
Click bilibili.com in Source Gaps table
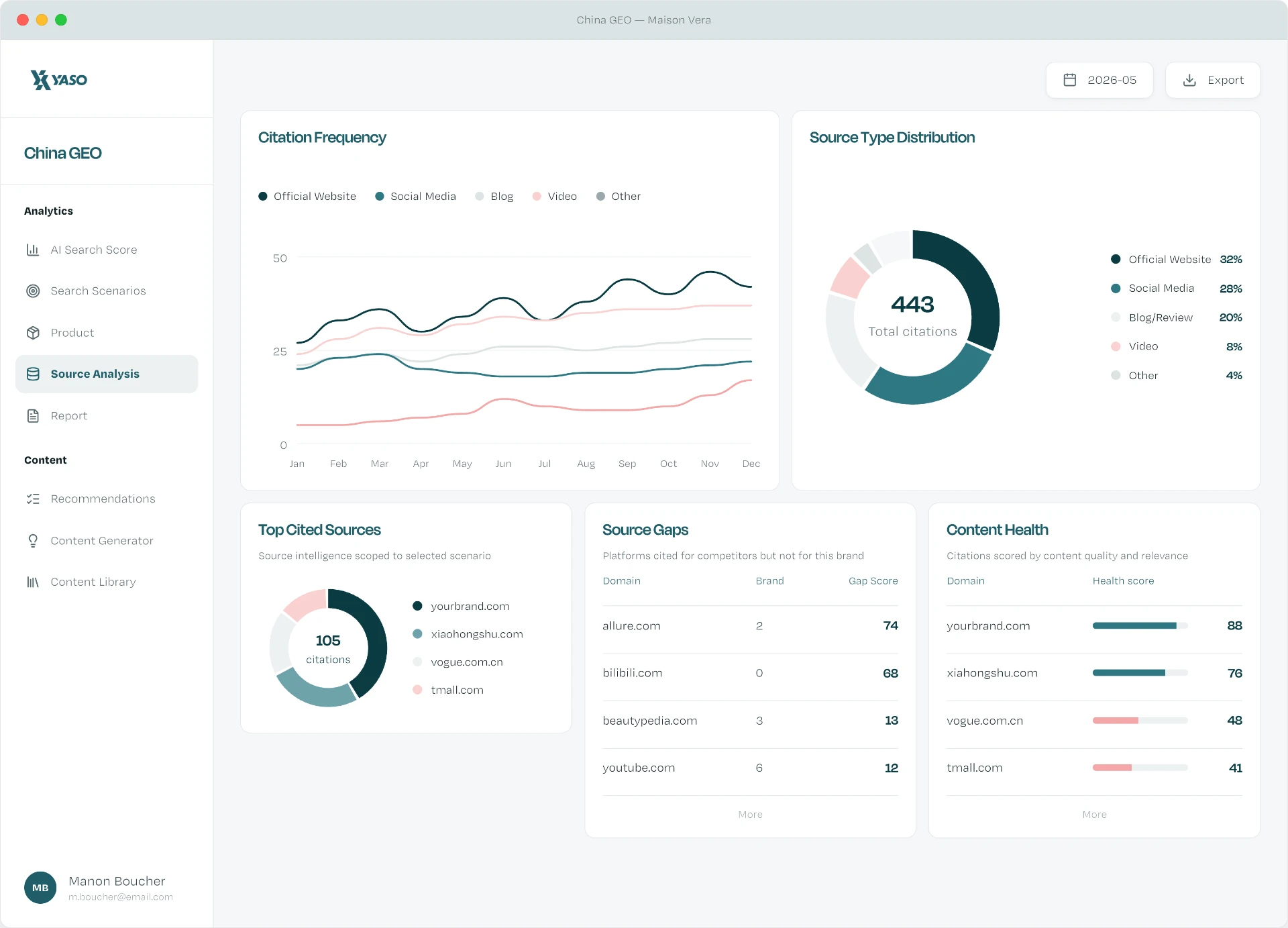[632, 673]
